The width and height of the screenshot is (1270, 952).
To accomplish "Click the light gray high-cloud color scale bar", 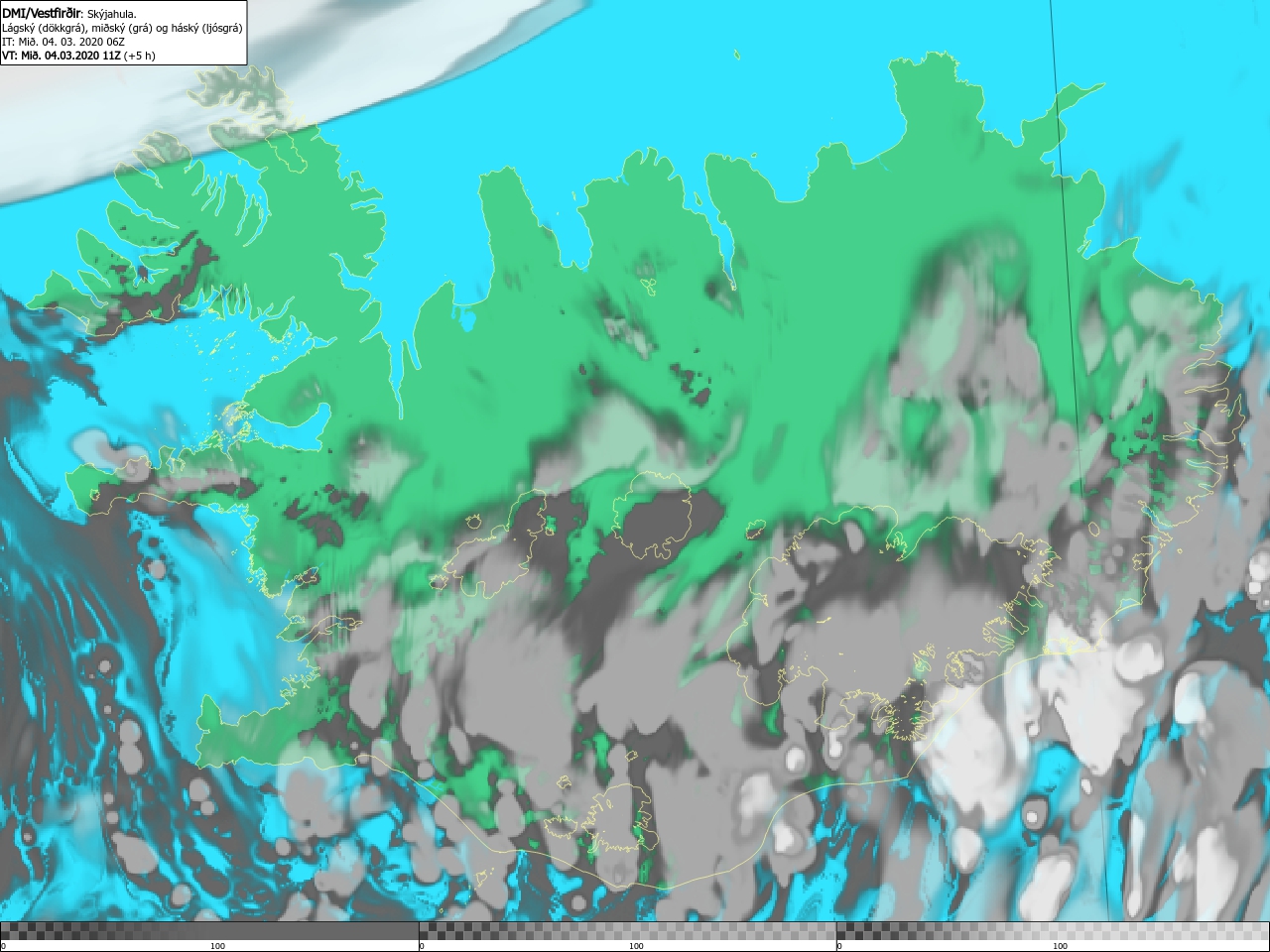I will tap(1053, 931).
